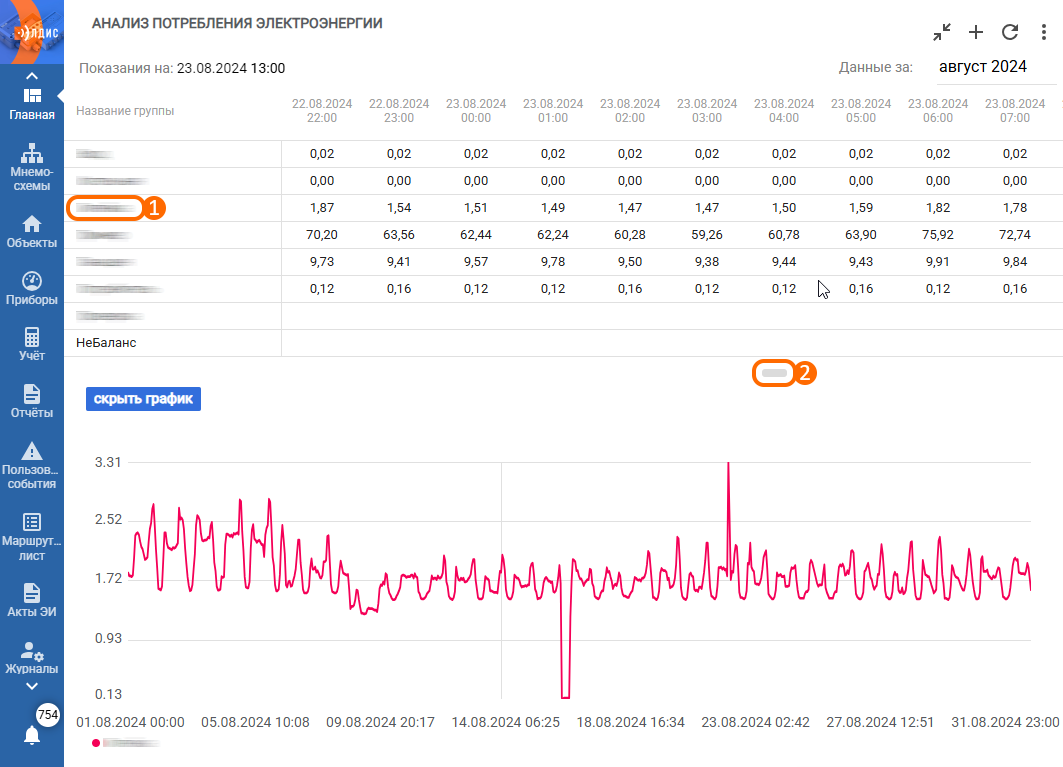Screen dimensions: 1063x767
Task: Open the Мнемосхемы section
Action: tap(32, 153)
